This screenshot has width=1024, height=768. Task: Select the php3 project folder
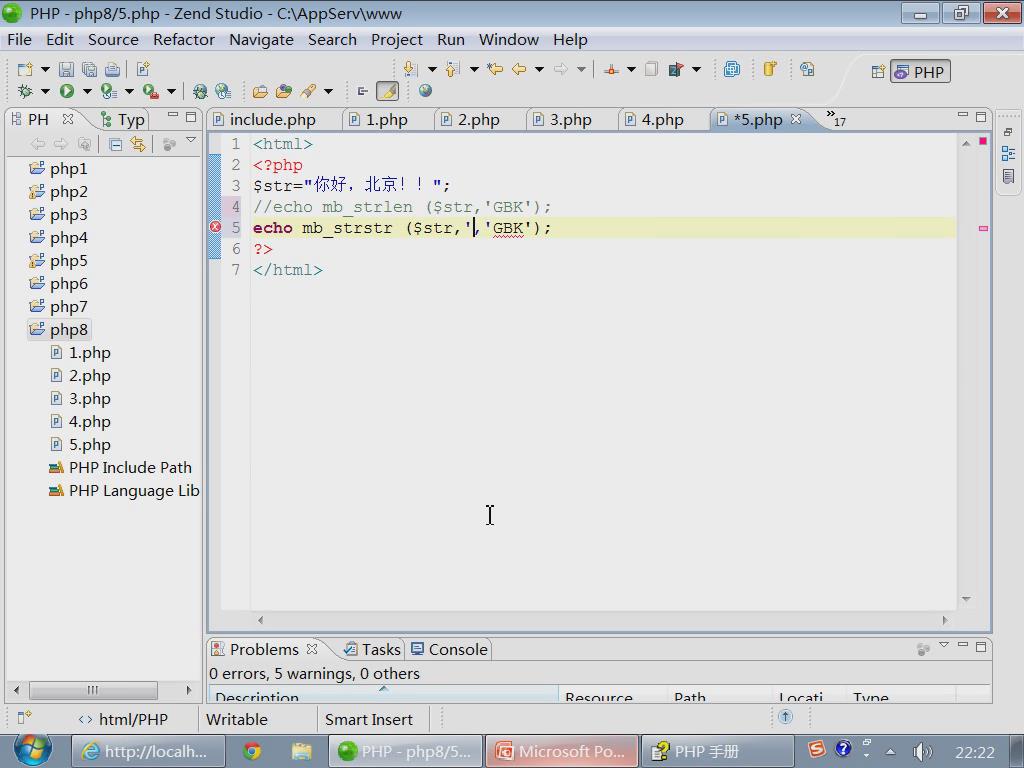coord(58,215)
